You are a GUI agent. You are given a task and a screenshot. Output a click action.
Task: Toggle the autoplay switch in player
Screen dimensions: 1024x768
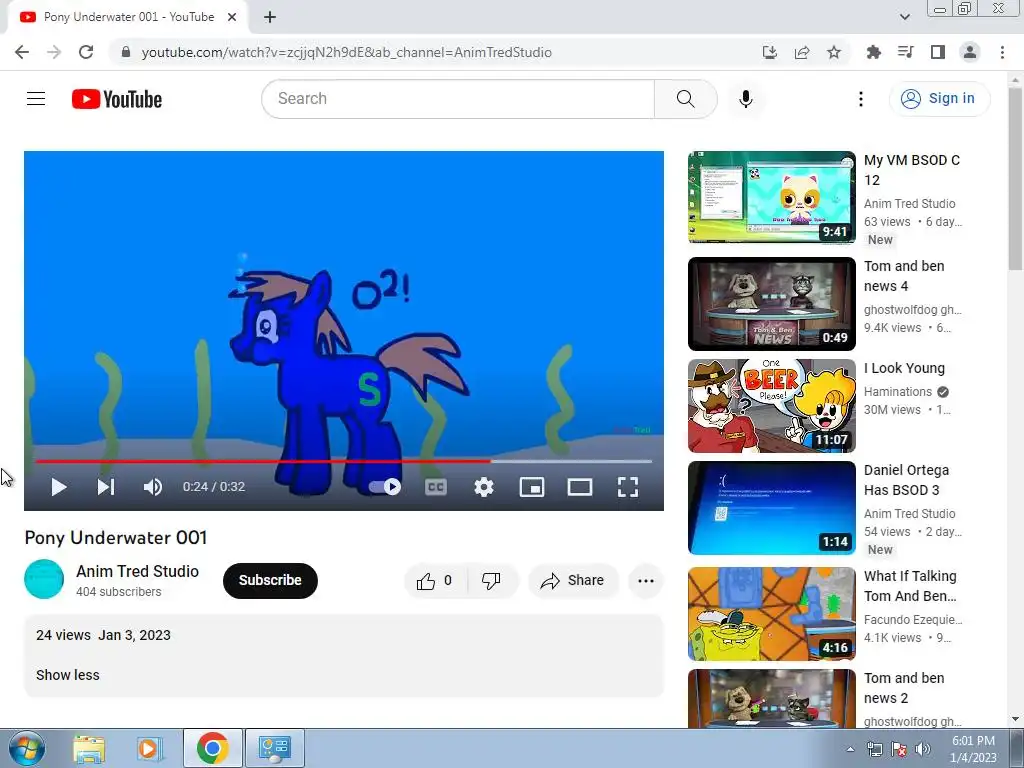coord(385,487)
